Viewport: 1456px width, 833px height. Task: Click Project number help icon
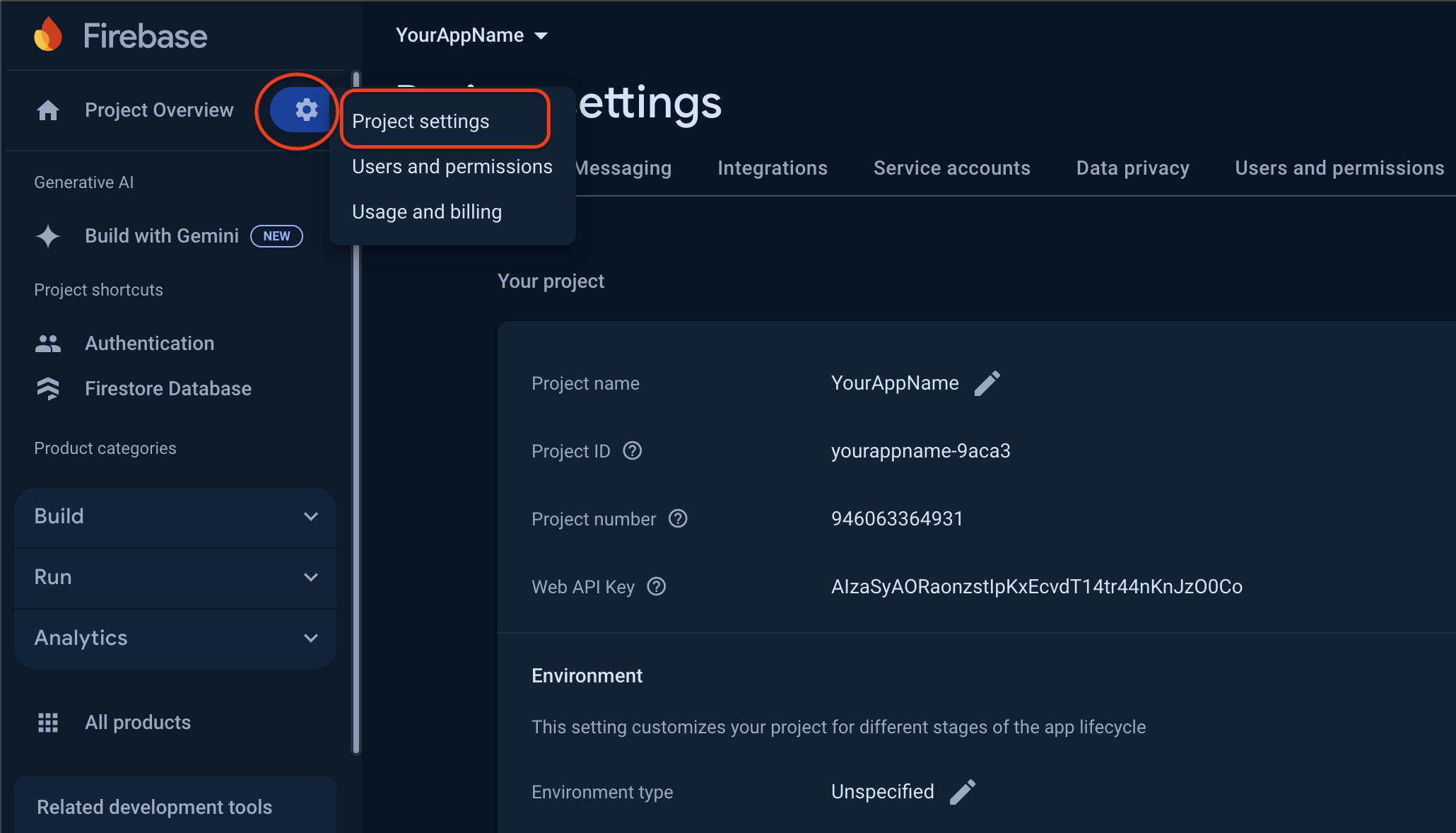point(678,519)
